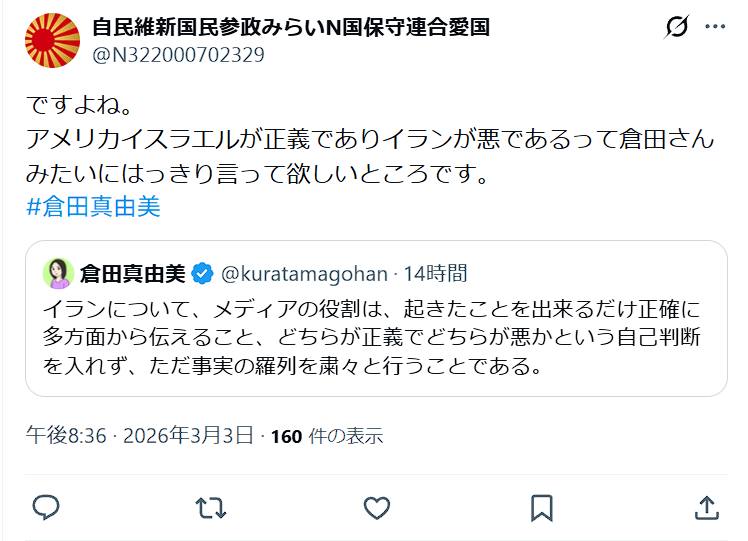Click quoted author name 倉田真由美
The width and height of the screenshot is (748, 541).
tap(132, 273)
